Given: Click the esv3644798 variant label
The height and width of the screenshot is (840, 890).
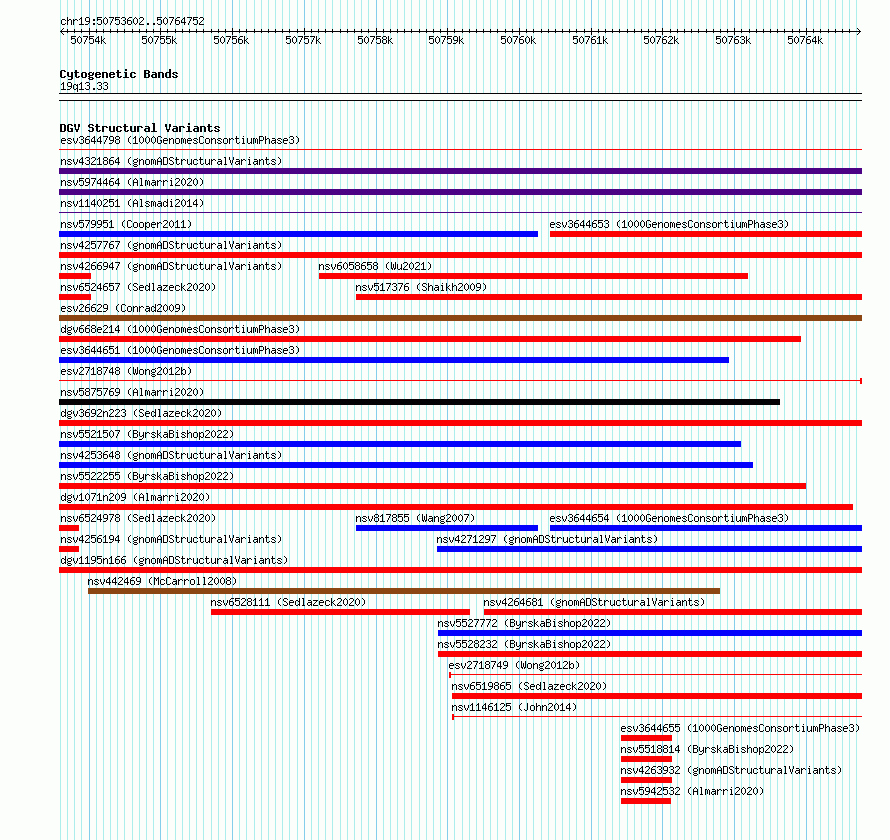Looking at the screenshot, I should pyautogui.click(x=180, y=140).
